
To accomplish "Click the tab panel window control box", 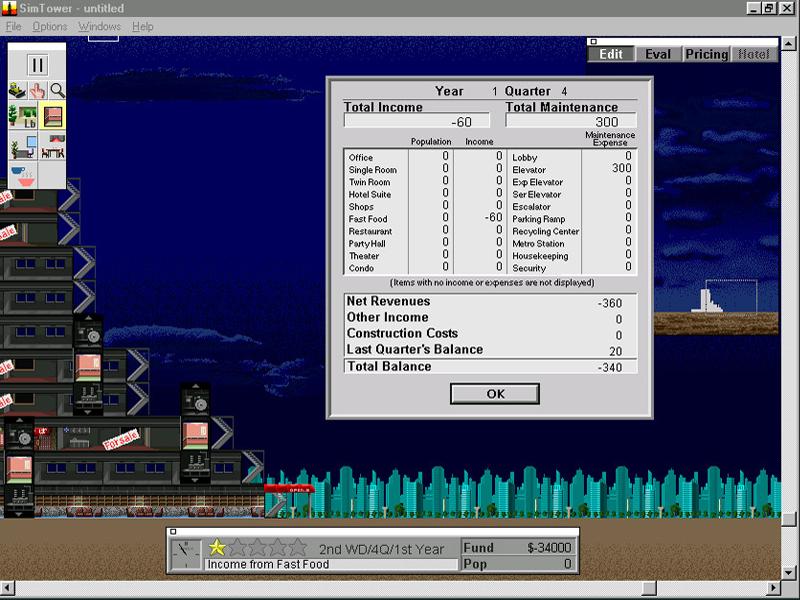I will point(594,42).
